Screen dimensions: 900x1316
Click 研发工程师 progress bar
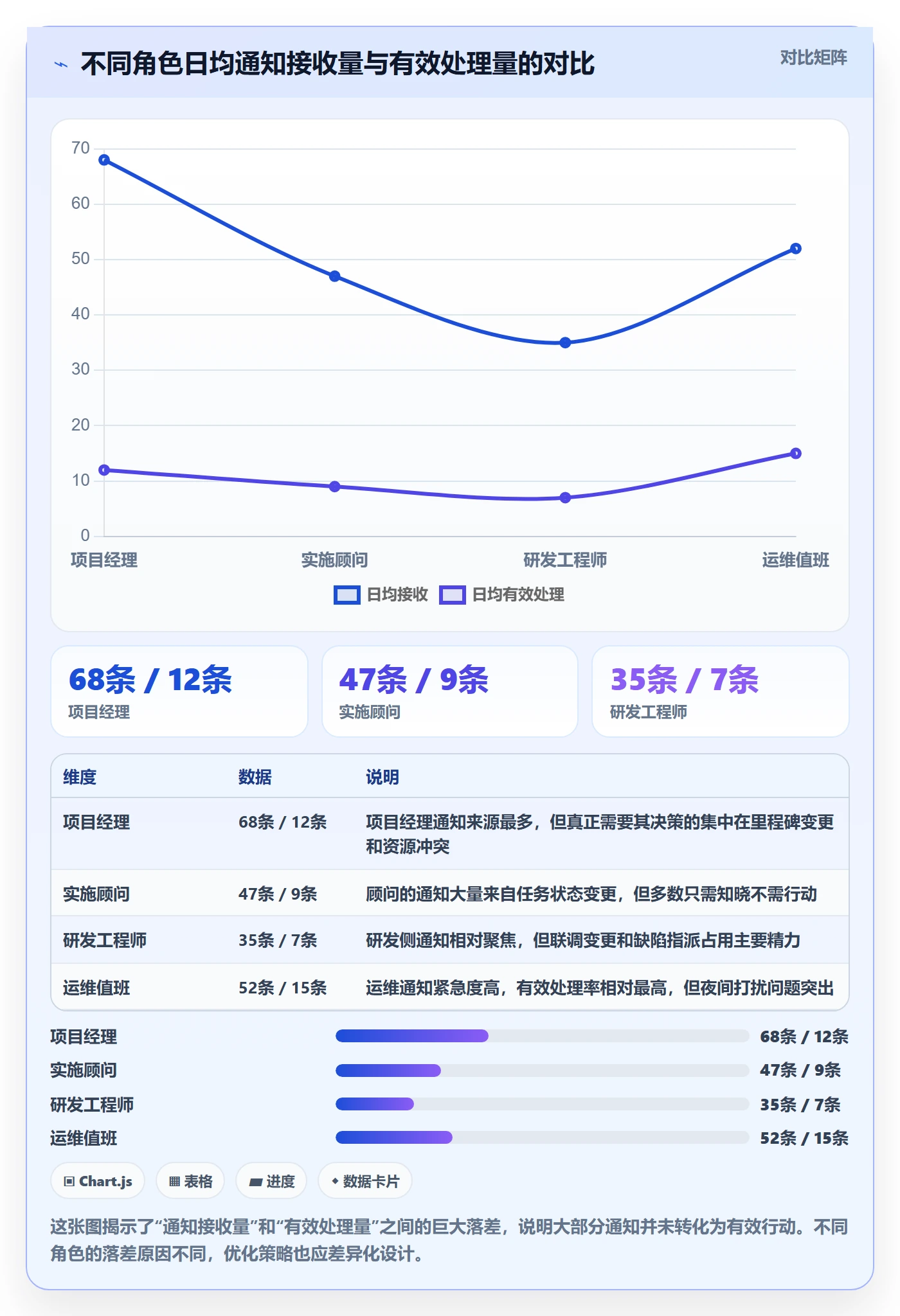(543, 1104)
